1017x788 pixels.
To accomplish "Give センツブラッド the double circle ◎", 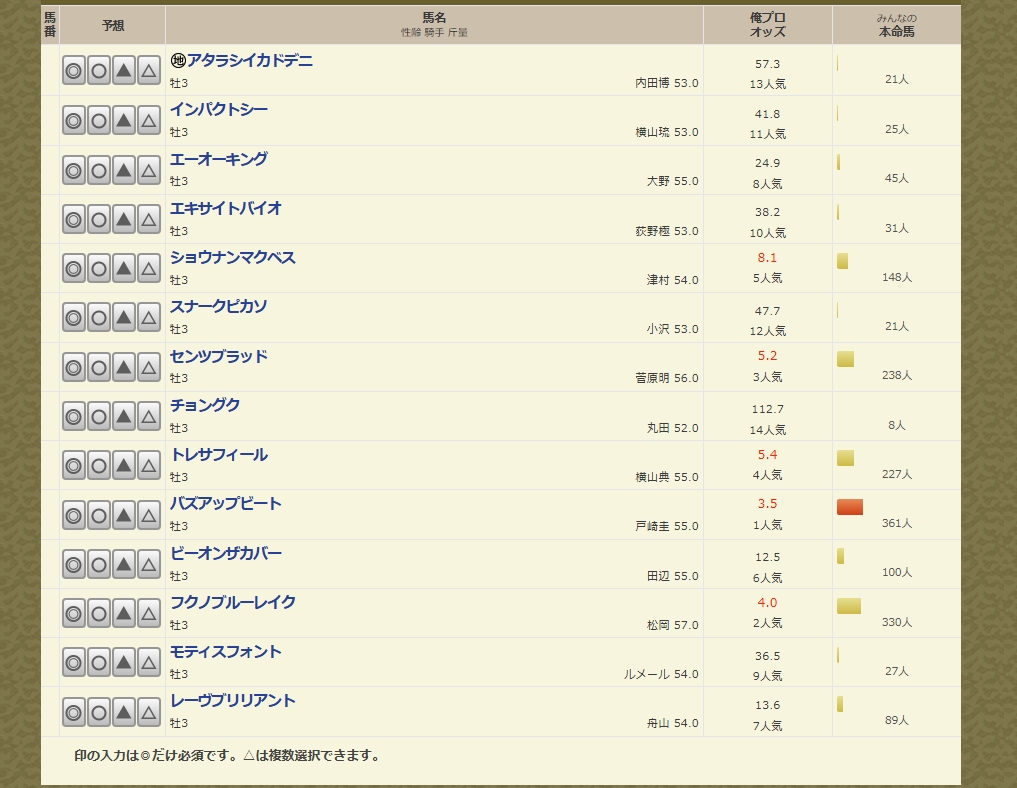I will 74,367.
